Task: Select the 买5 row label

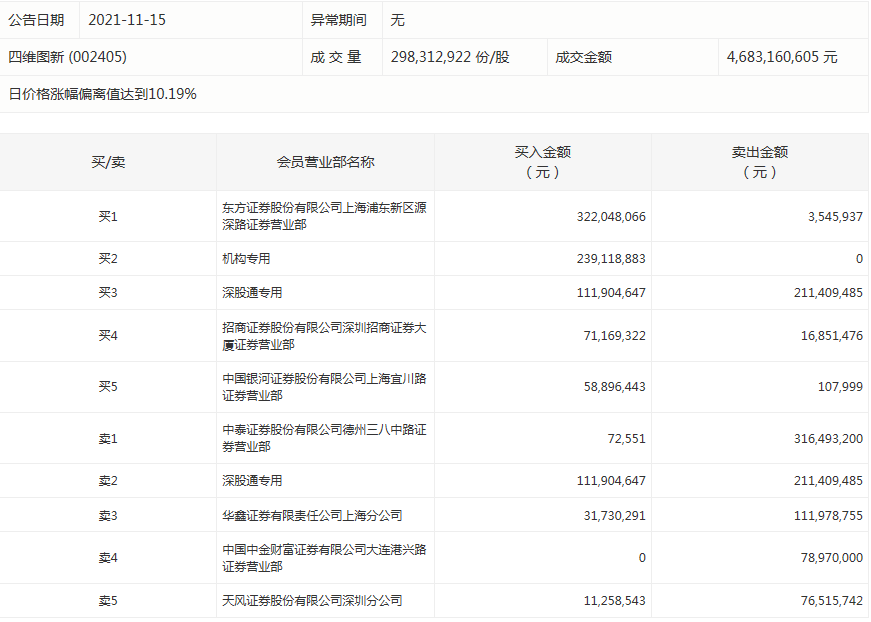Action: (x=108, y=387)
